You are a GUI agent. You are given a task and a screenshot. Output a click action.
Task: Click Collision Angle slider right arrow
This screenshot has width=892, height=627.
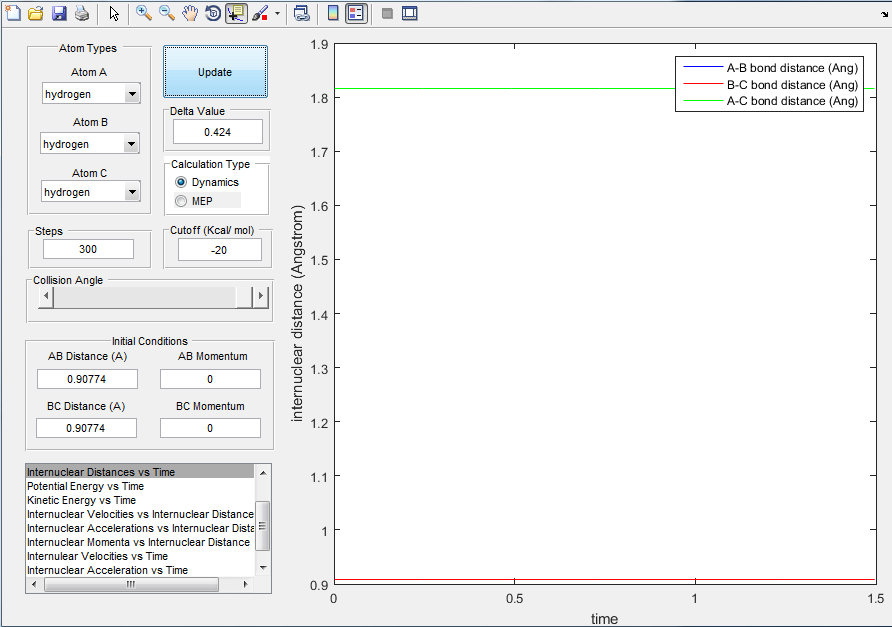coord(261,296)
